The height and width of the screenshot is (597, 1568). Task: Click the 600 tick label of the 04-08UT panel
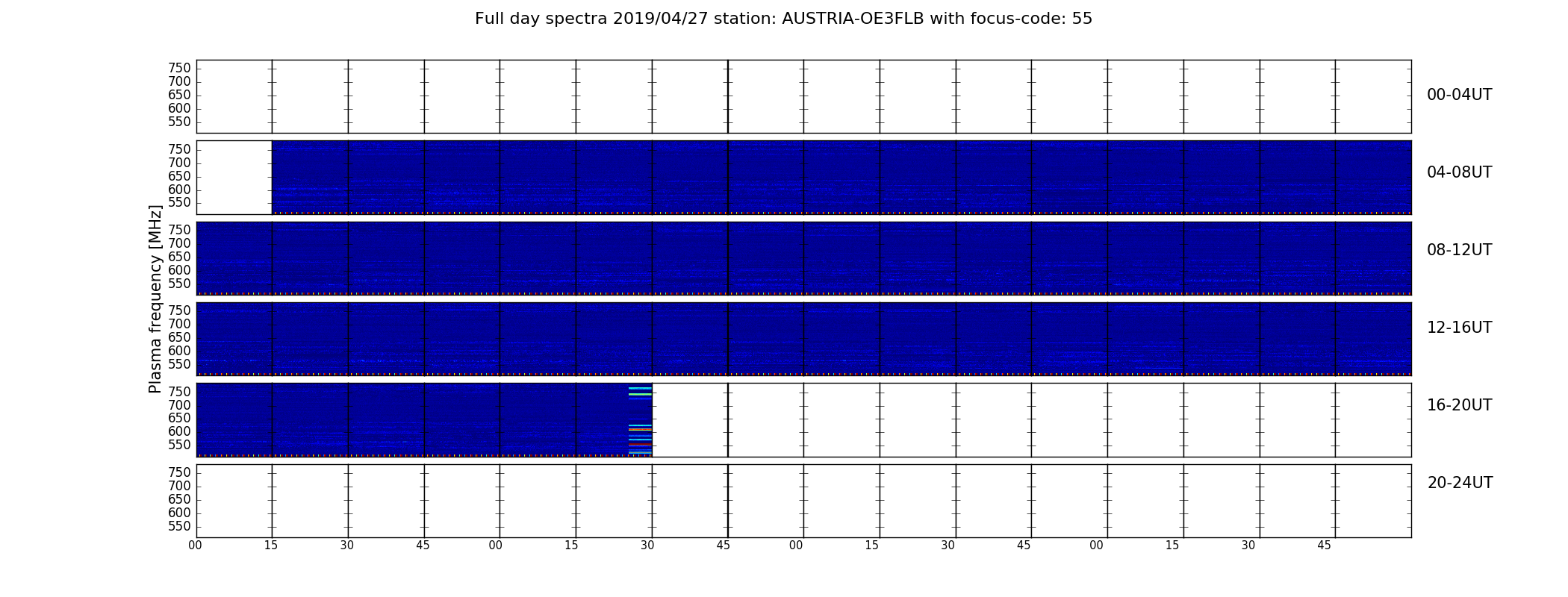pyautogui.click(x=179, y=190)
